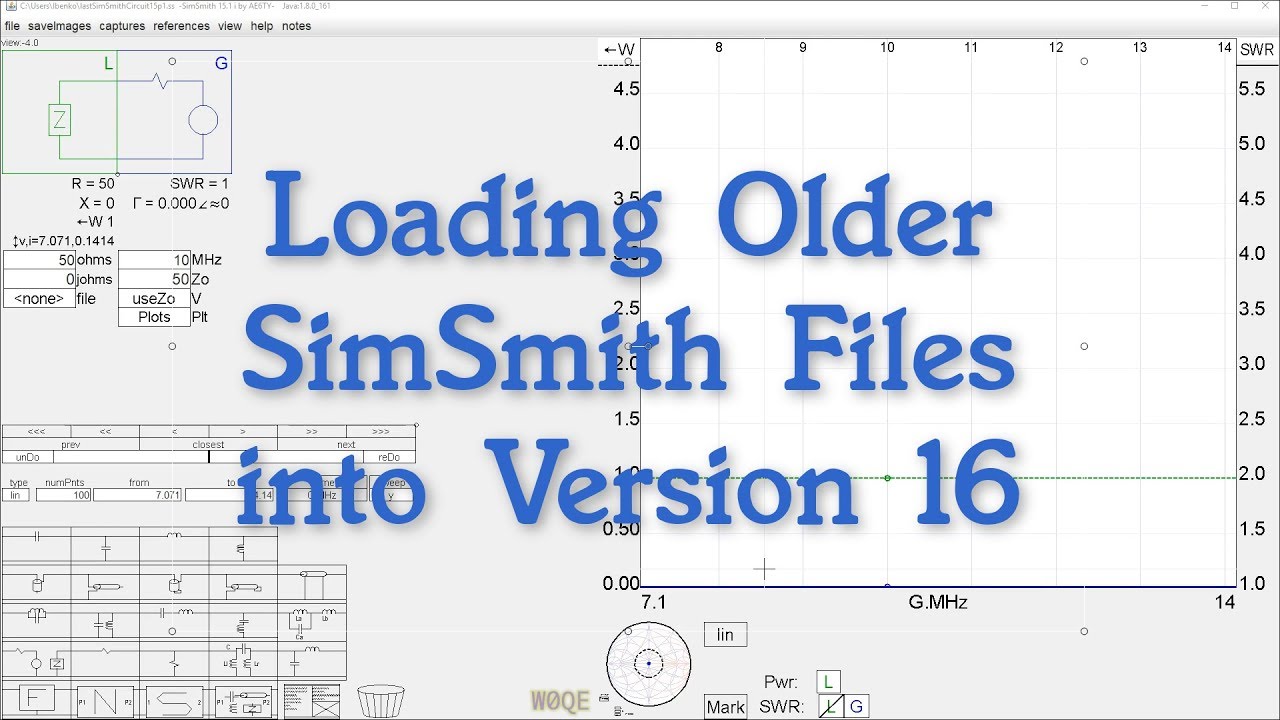The height and width of the screenshot is (720, 1280).
Task: Click the reDo button
Action: point(389,457)
